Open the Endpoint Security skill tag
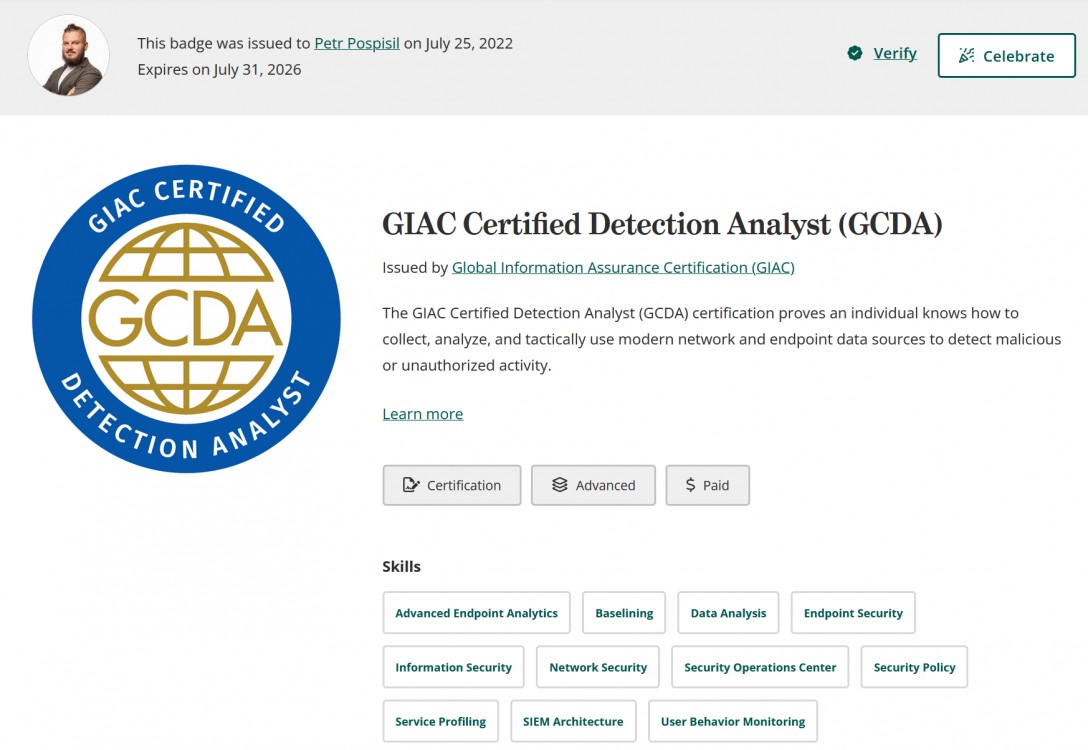Screen dimensions: 1088x750 [853, 613]
